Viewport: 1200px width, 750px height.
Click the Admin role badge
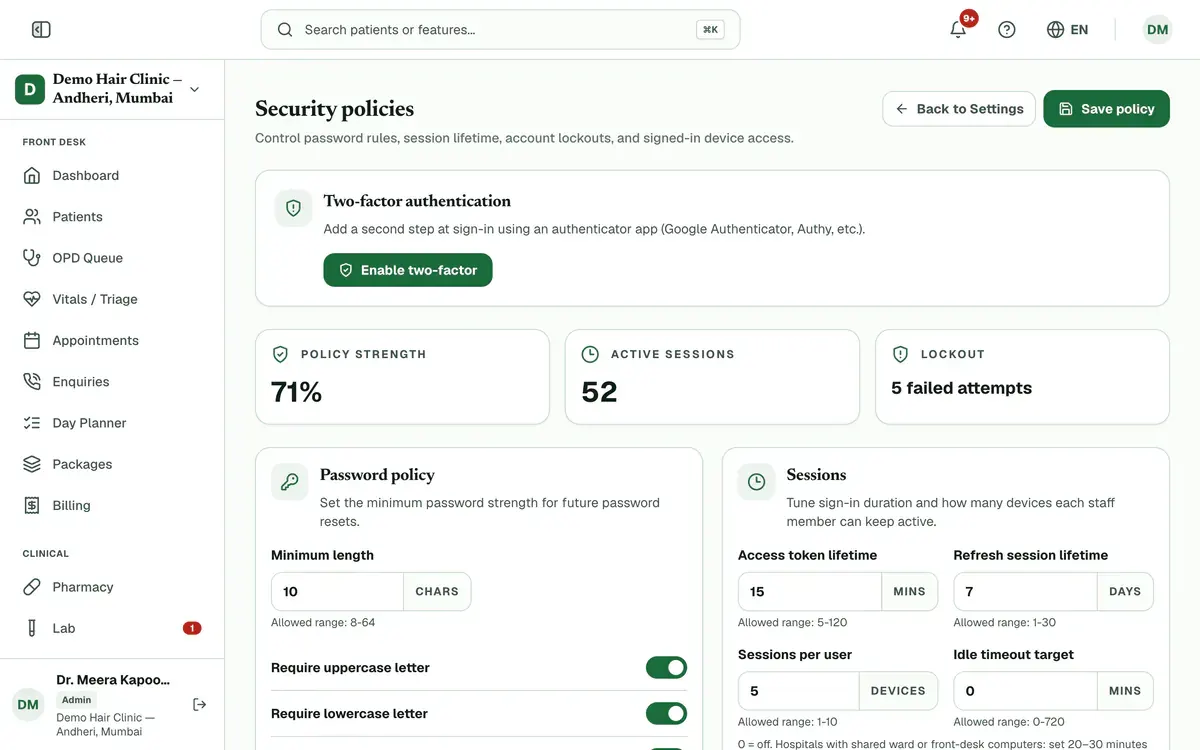77,700
